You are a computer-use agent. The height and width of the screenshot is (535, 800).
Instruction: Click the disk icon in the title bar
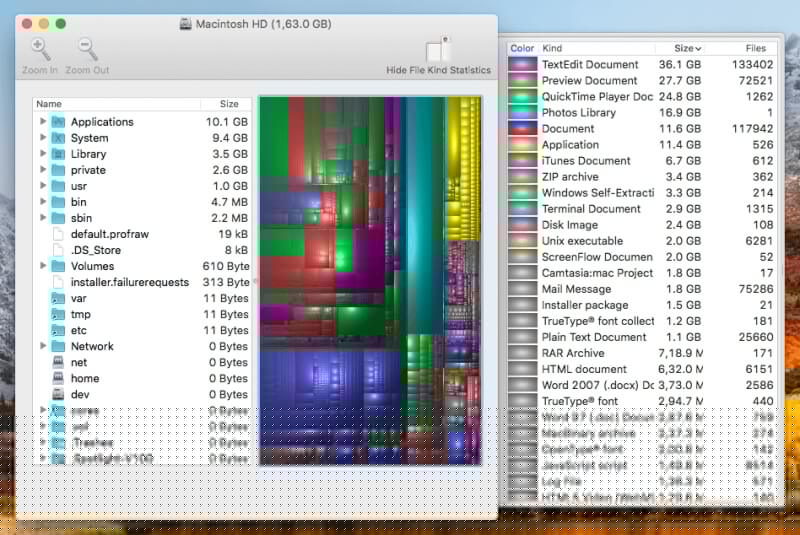coord(187,24)
